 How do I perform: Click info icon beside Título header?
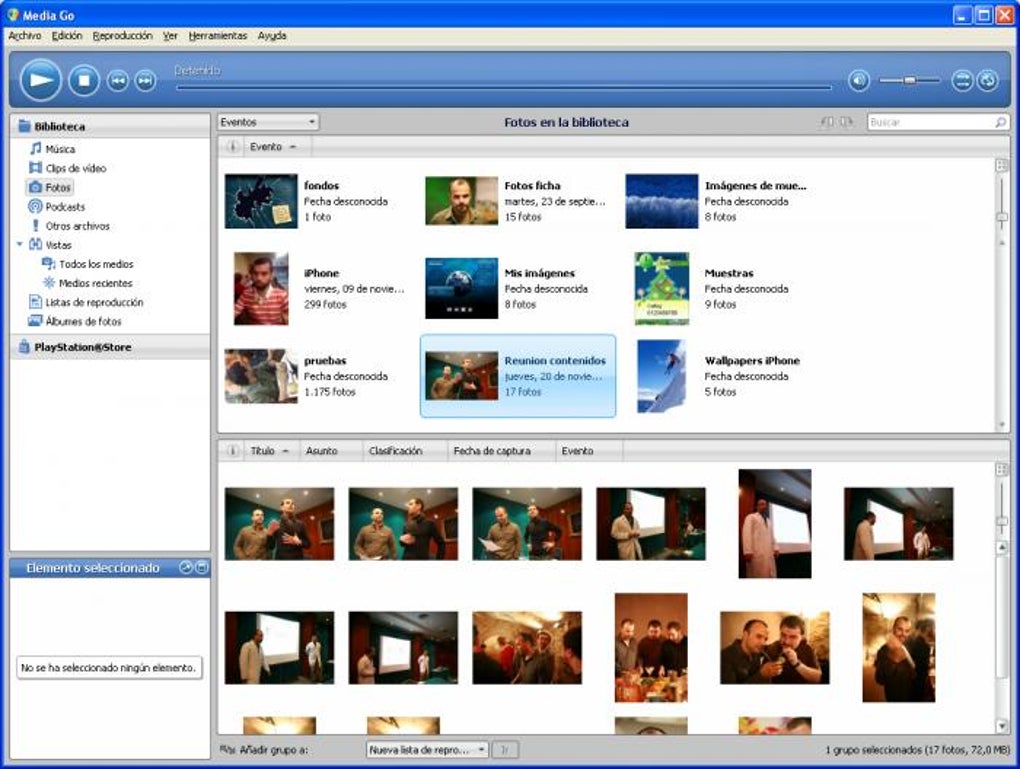pos(232,451)
